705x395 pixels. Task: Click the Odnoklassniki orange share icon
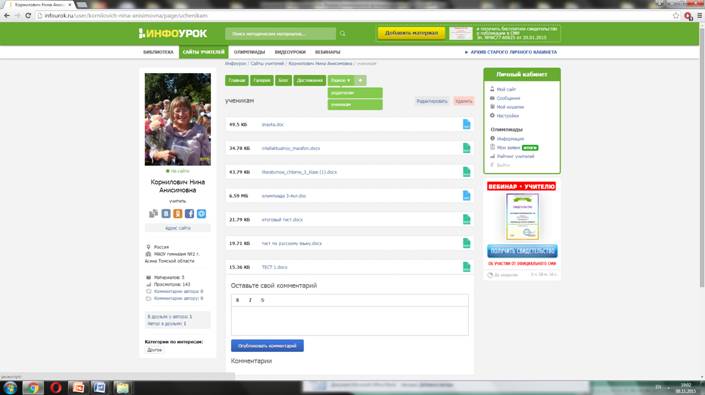click(178, 213)
